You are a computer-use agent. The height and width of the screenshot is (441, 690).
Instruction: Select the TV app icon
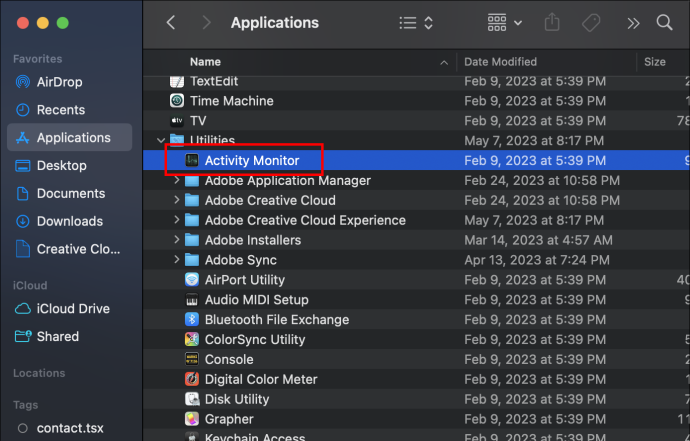tap(177, 121)
